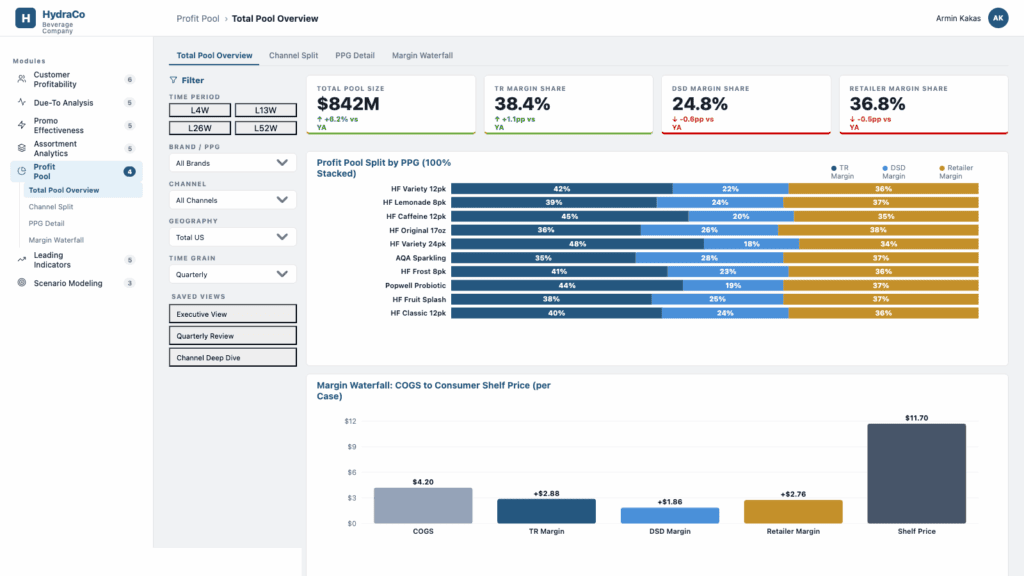The width and height of the screenshot is (1024, 576).
Task: Switch to the Total Pool Overview tab
Action: click(214, 56)
